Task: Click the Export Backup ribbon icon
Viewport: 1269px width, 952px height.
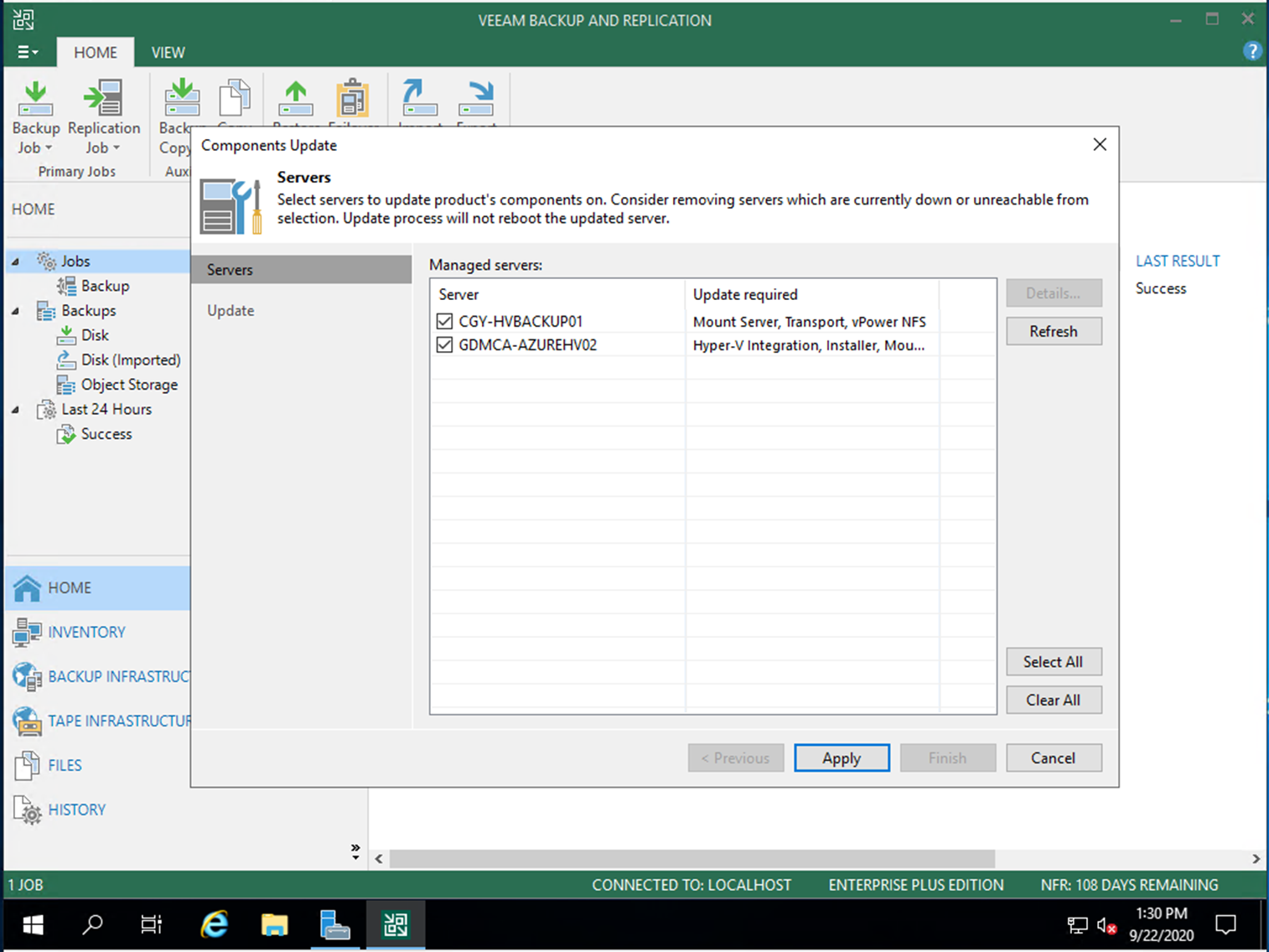Action: [476, 99]
